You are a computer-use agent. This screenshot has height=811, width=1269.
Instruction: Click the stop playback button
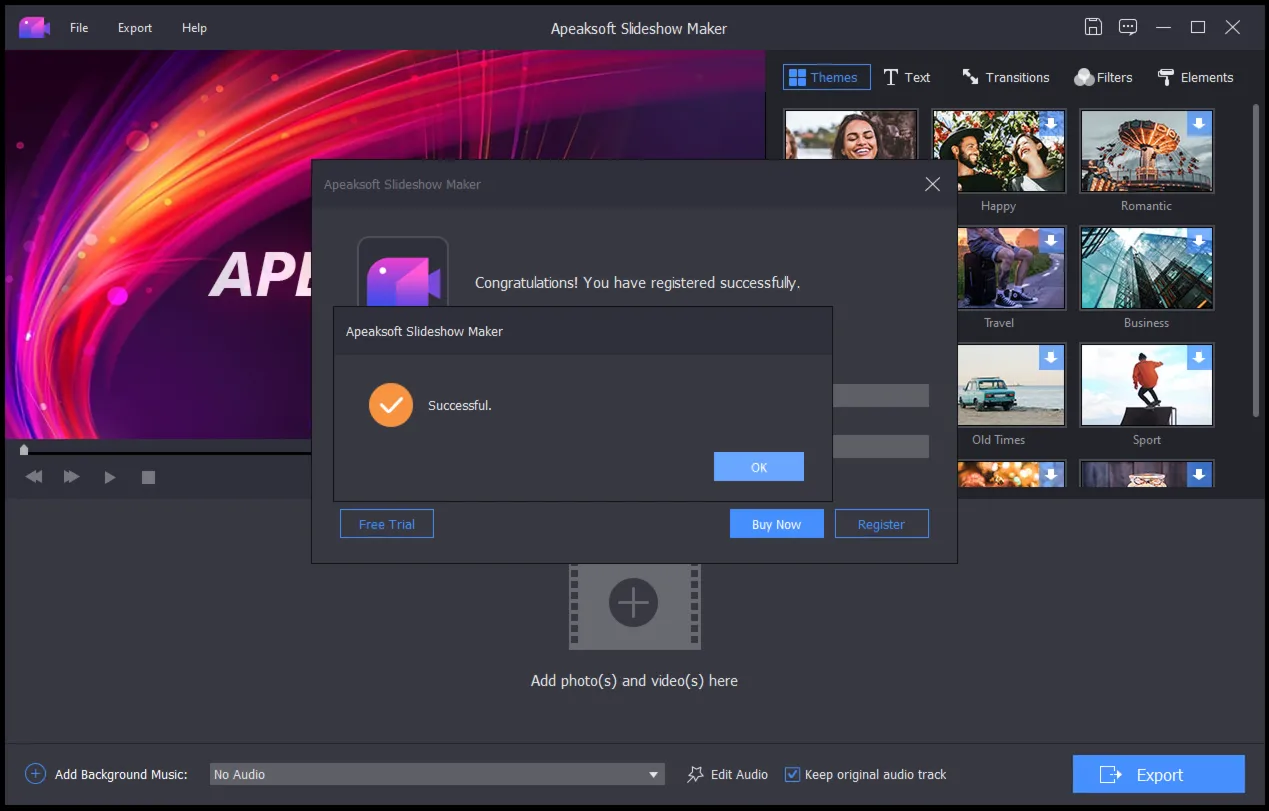(x=148, y=477)
